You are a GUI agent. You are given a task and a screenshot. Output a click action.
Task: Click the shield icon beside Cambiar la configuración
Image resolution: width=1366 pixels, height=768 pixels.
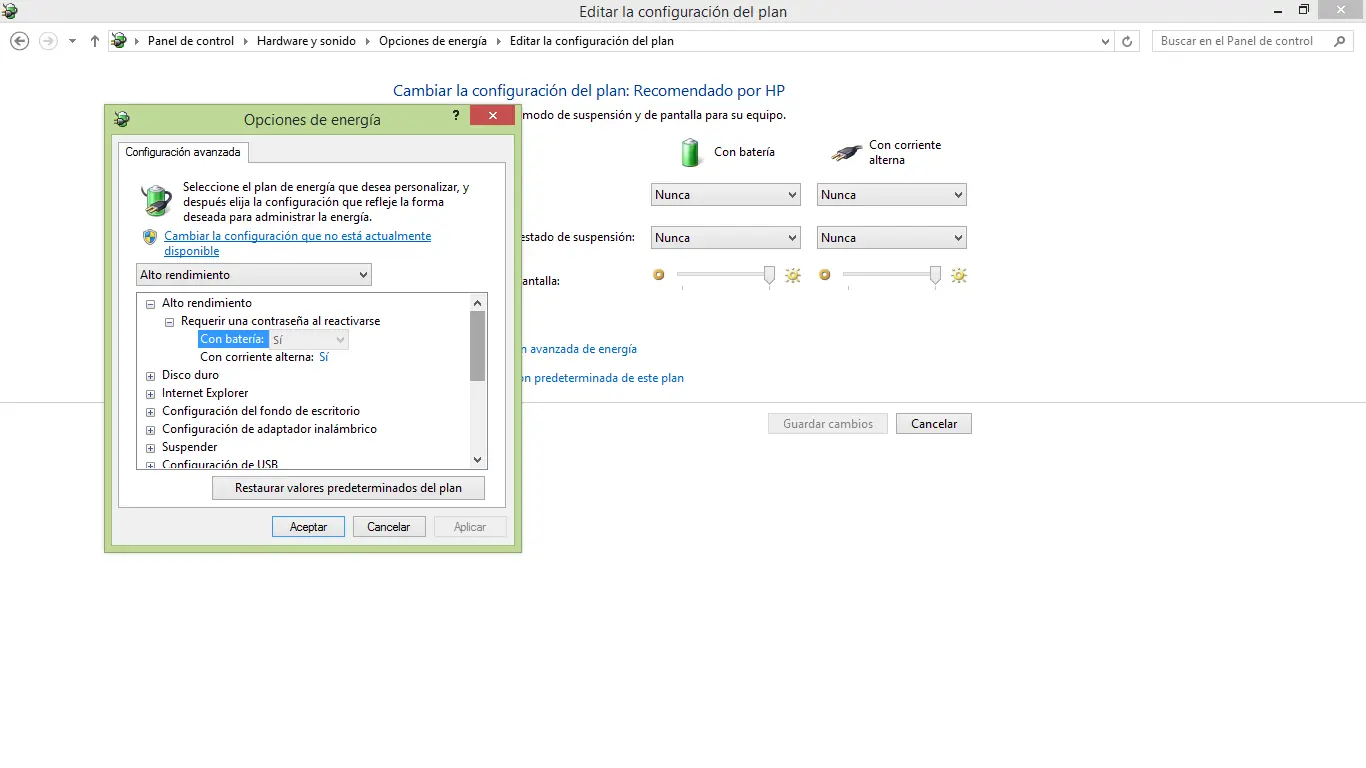[x=150, y=237]
